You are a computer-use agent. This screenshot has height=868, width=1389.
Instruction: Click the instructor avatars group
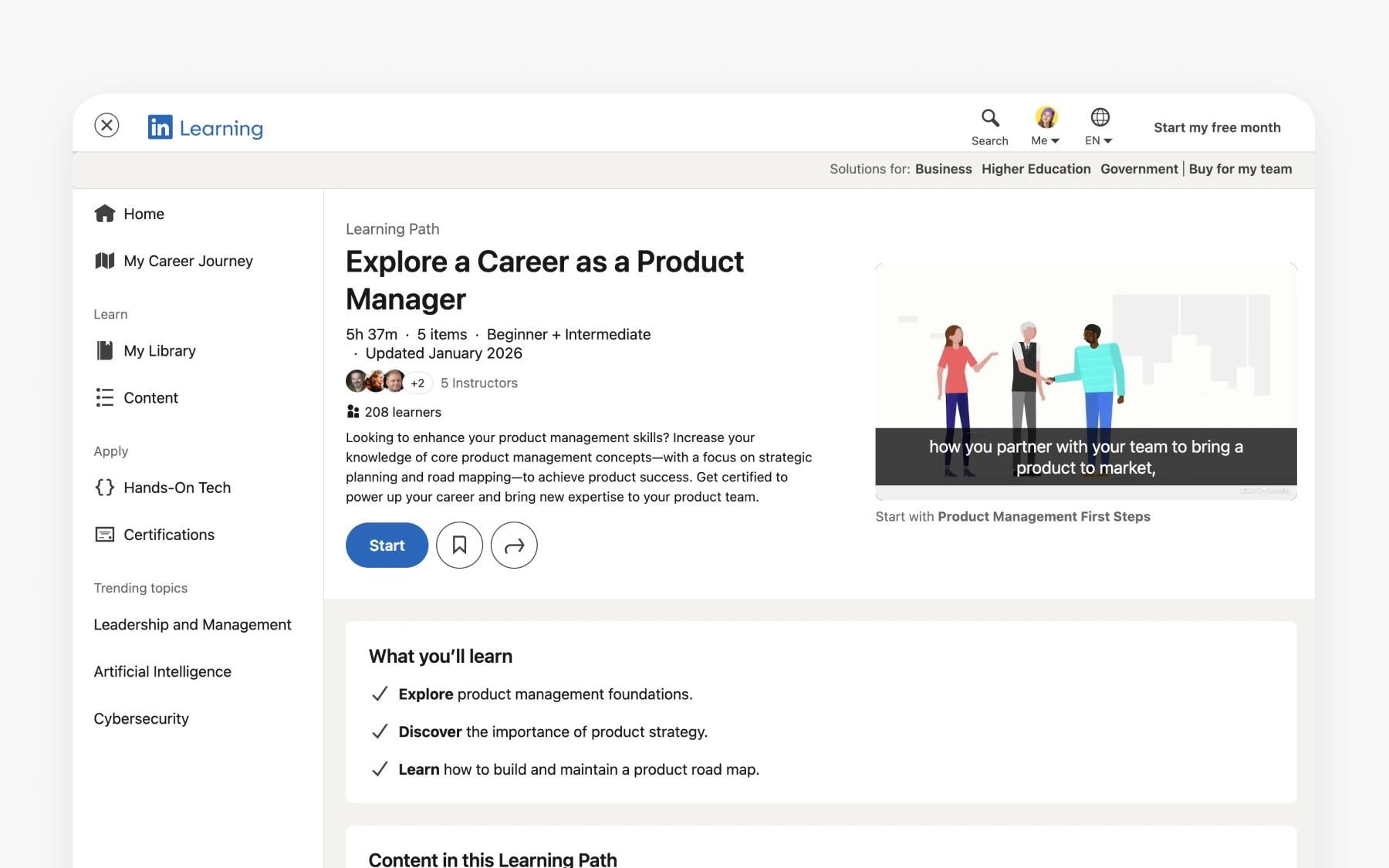[376, 381]
